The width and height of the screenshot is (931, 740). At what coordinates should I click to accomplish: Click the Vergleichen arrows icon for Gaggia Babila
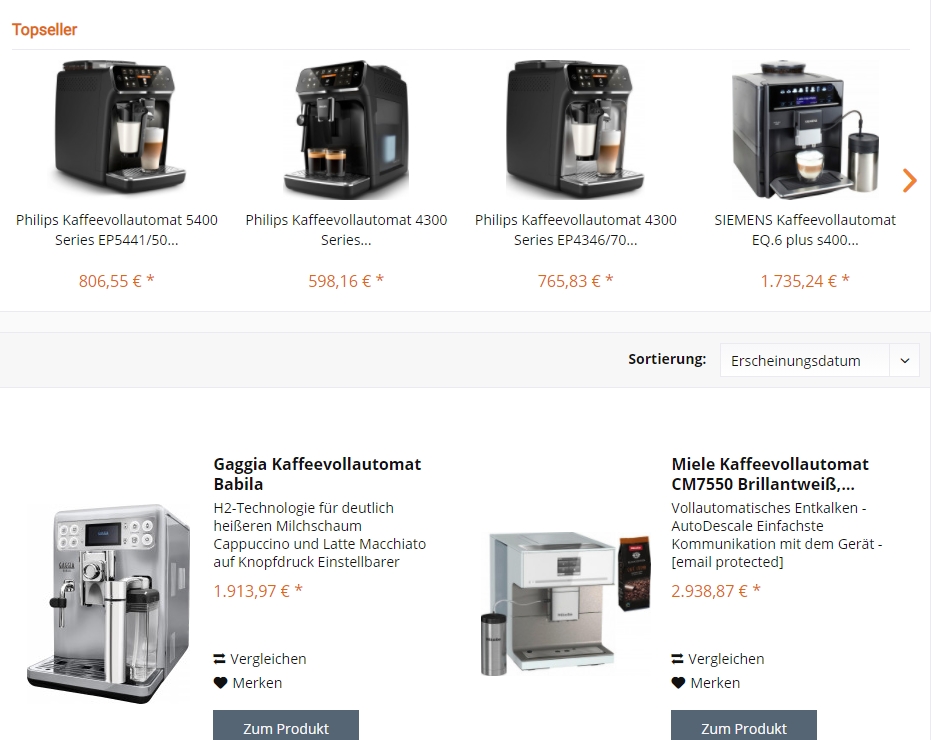(220, 659)
